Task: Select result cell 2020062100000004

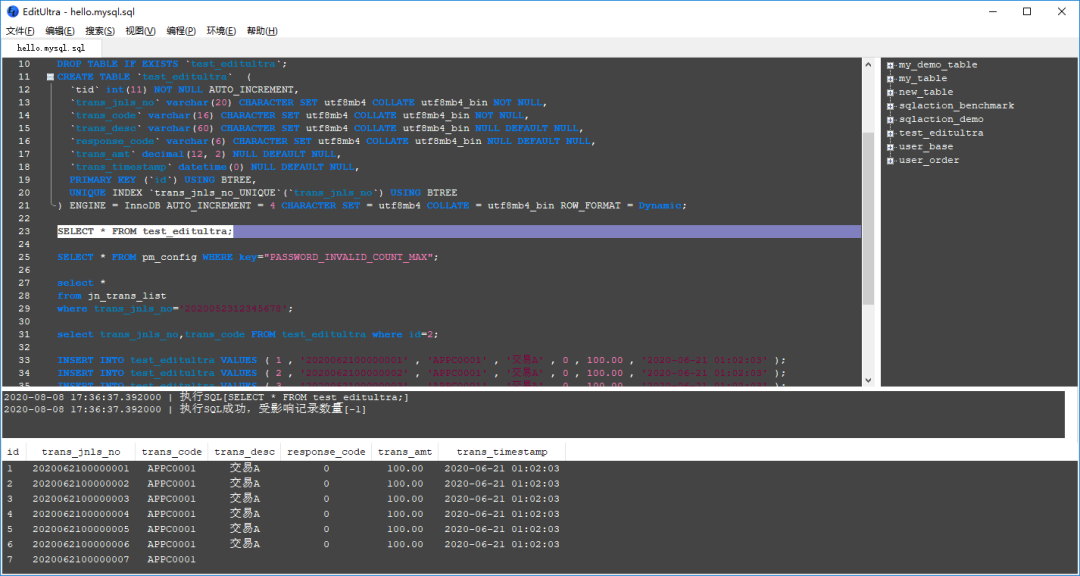Action: pos(81,514)
